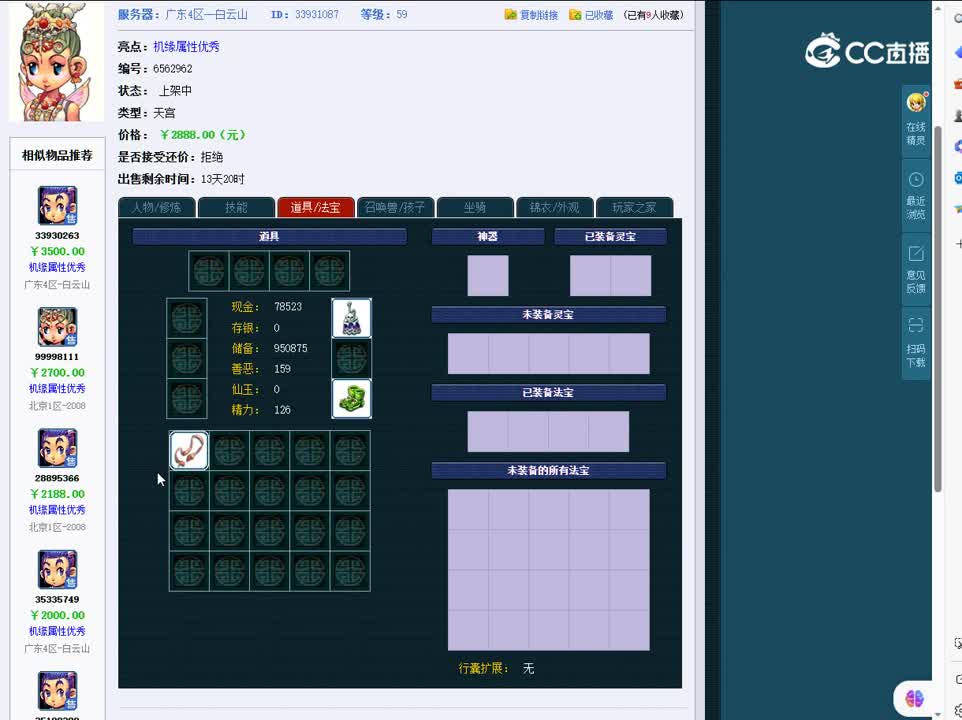Click the 善恶 159 value
Viewport: 962px width, 720px height.
pos(282,369)
